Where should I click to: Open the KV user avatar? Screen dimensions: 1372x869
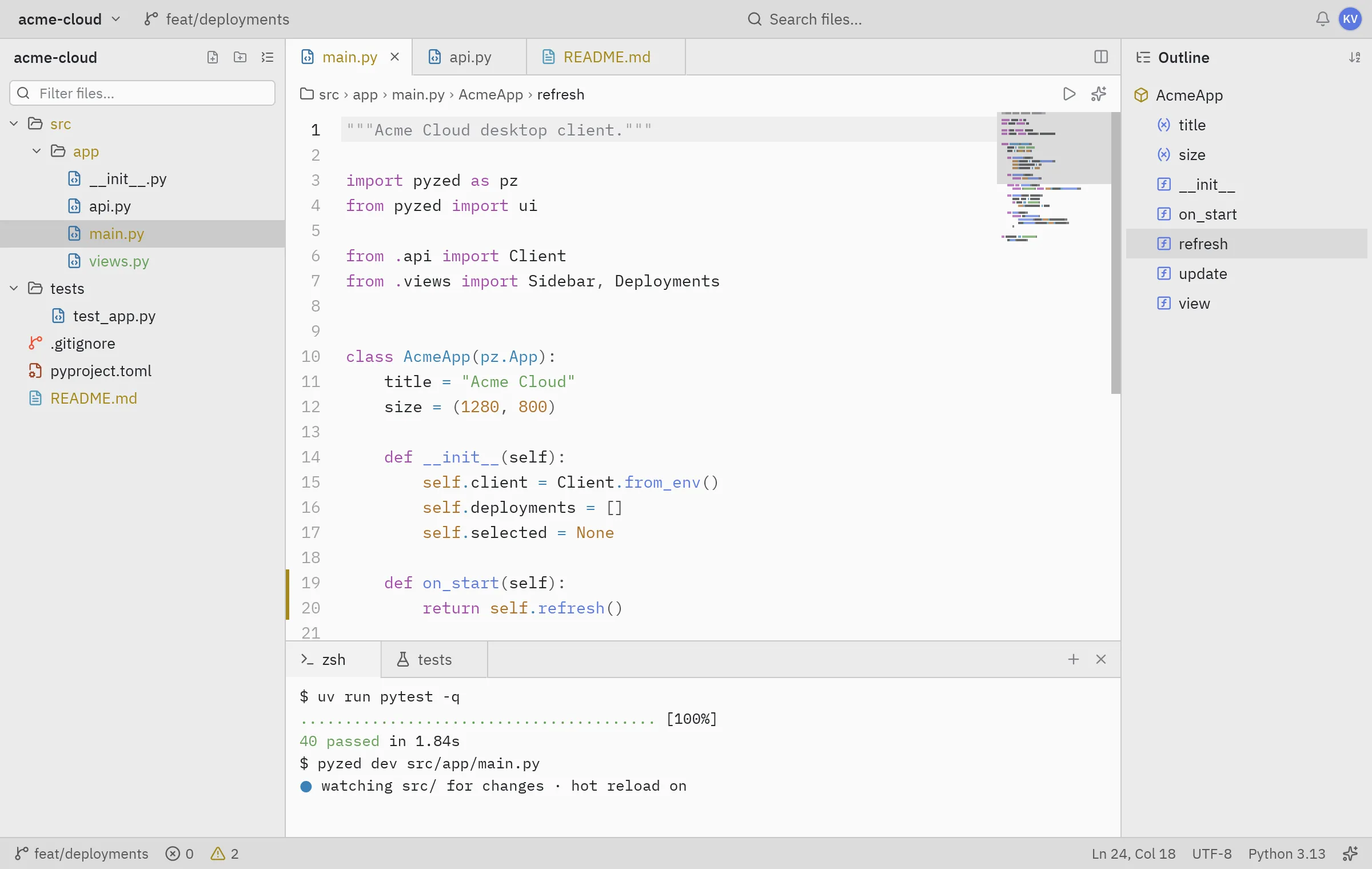[1350, 19]
